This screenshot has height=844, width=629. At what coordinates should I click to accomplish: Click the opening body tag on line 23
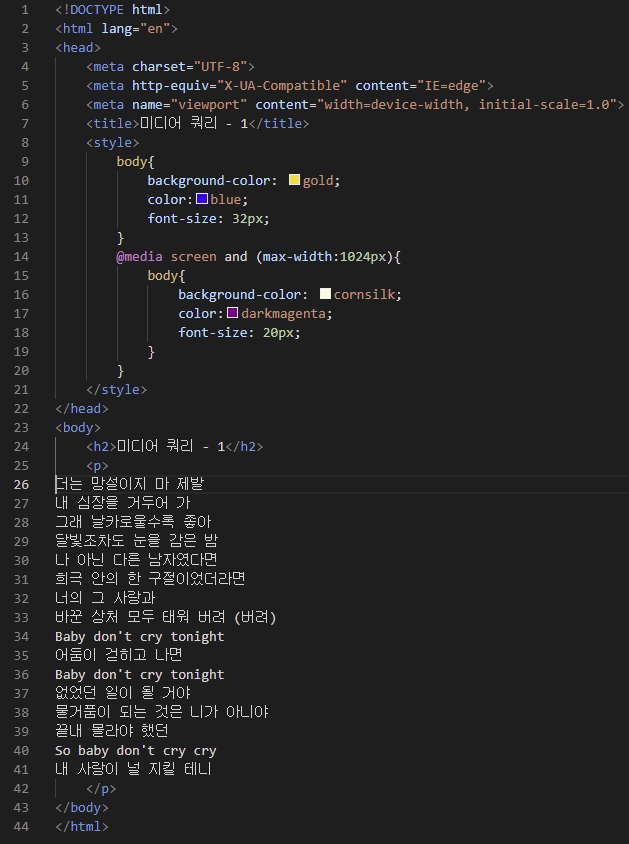78,427
